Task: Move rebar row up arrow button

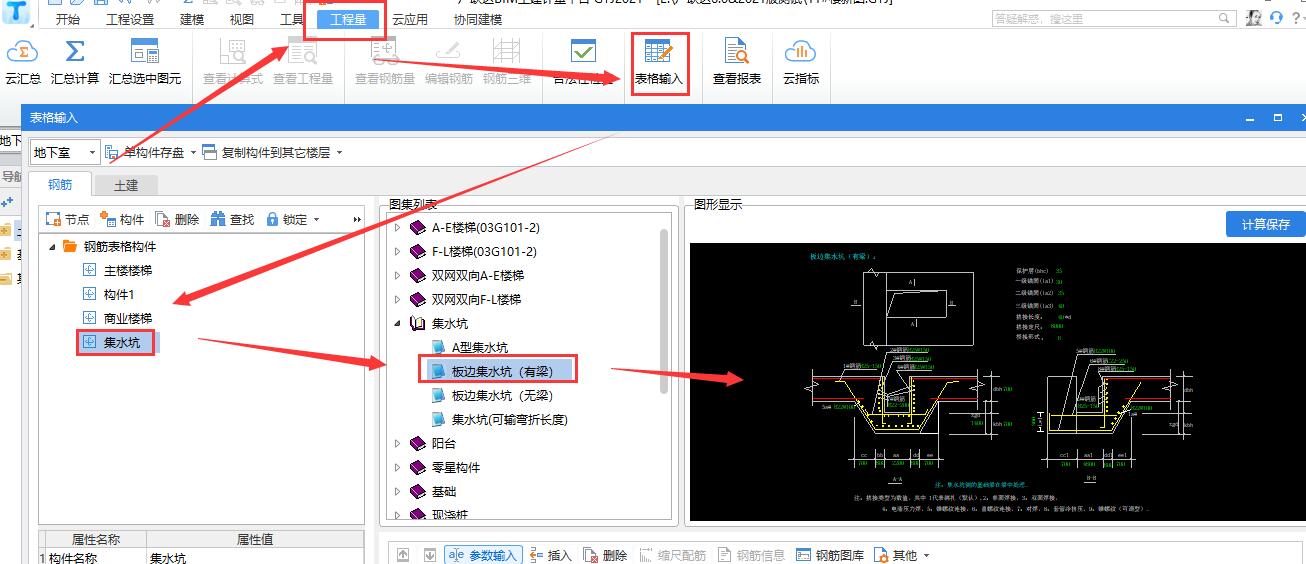Action: 403,555
